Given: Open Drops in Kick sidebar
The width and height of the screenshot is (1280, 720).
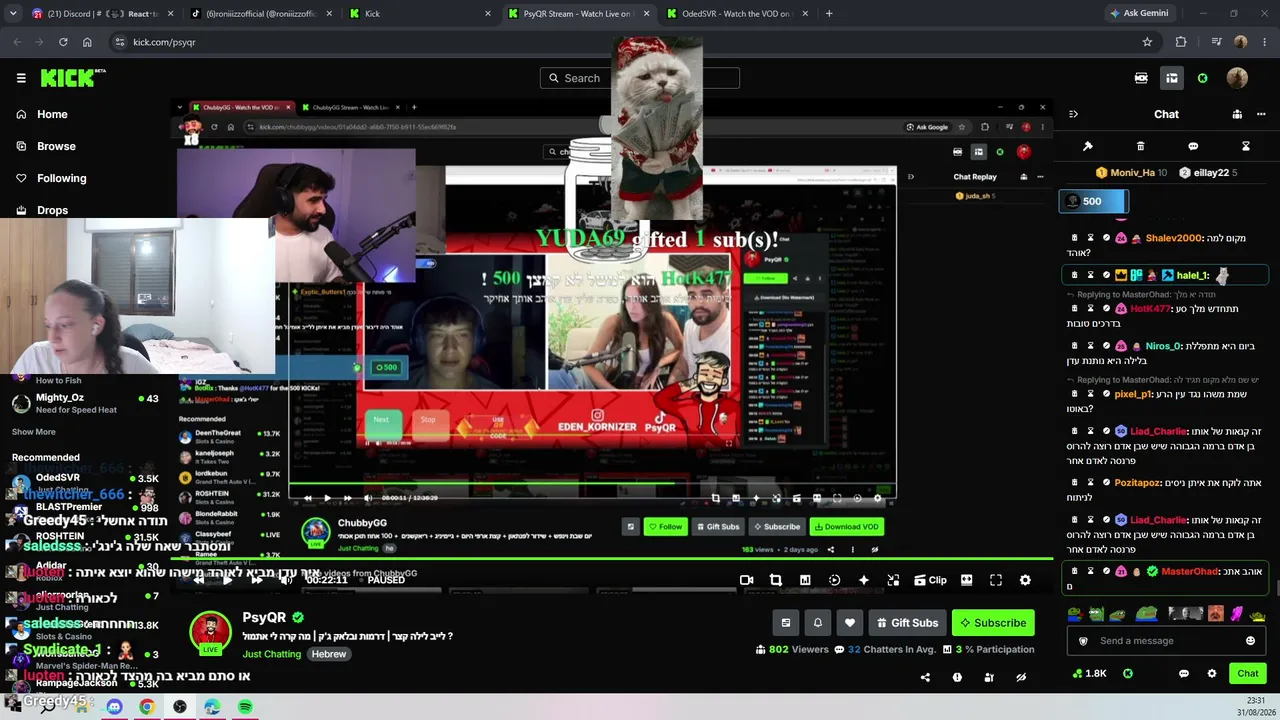Looking at the screenshot, I should 42,210.
